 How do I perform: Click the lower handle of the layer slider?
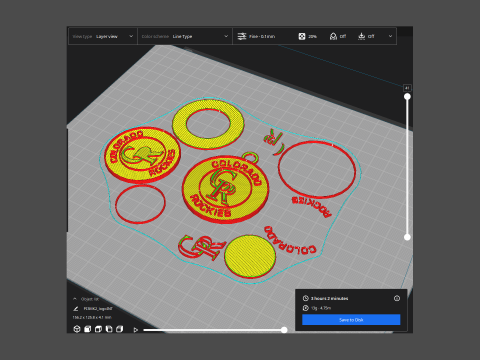pyautogui.click(x=407, y=237)
